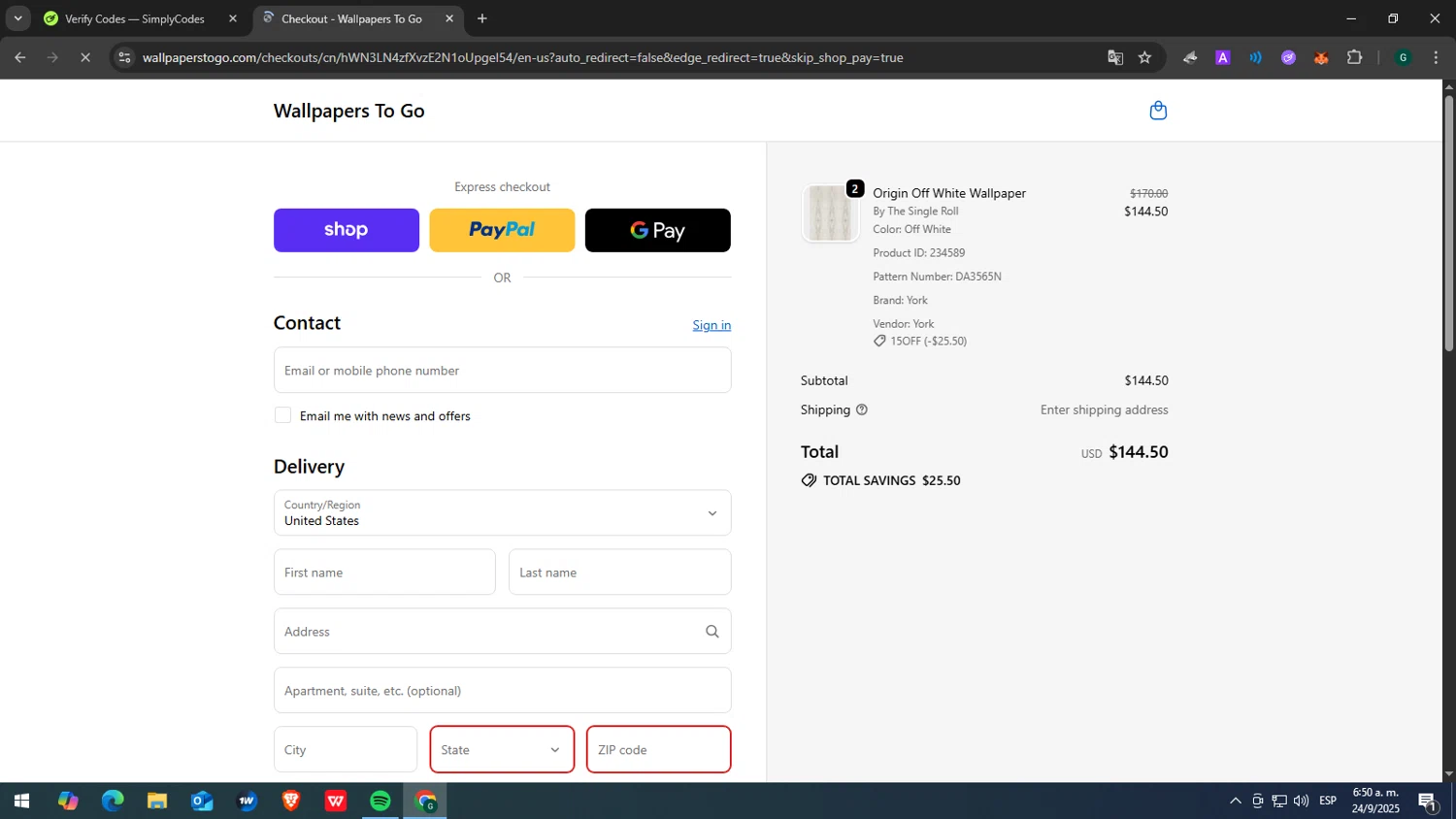Focus the City field
The image size is (1456, 819).
(346, 749)
